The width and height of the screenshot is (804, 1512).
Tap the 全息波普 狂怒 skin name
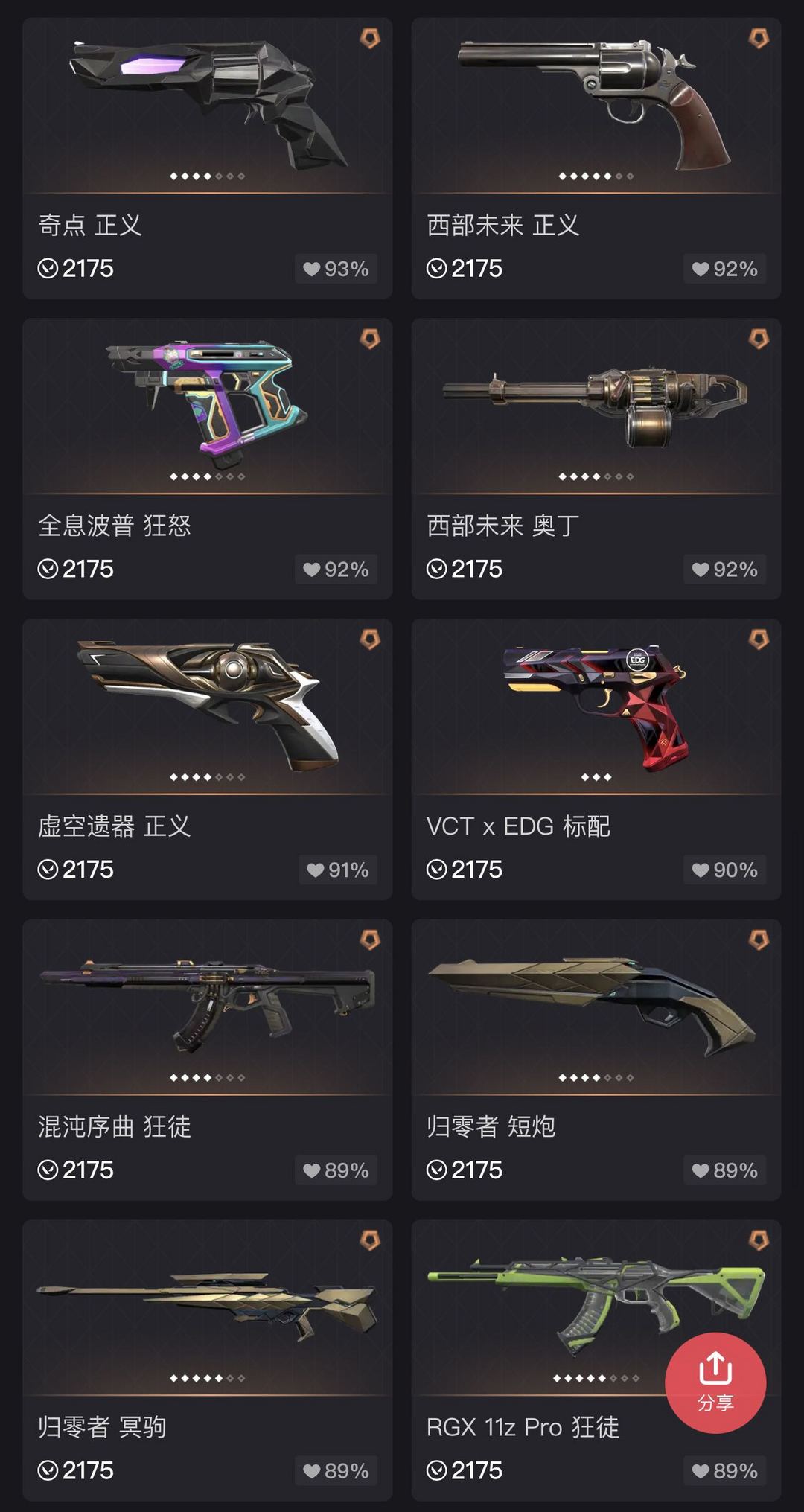(115, 526)
